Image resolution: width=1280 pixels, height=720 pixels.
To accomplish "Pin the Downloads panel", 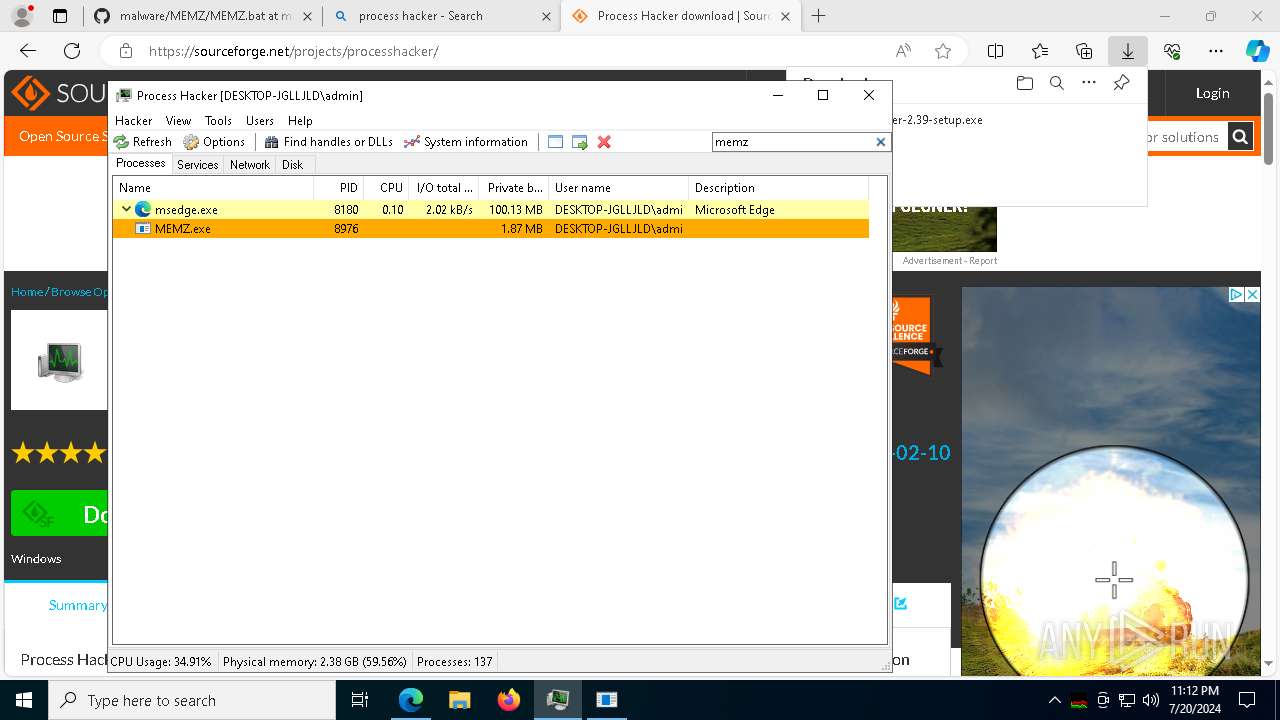I will coord(1121,83).
